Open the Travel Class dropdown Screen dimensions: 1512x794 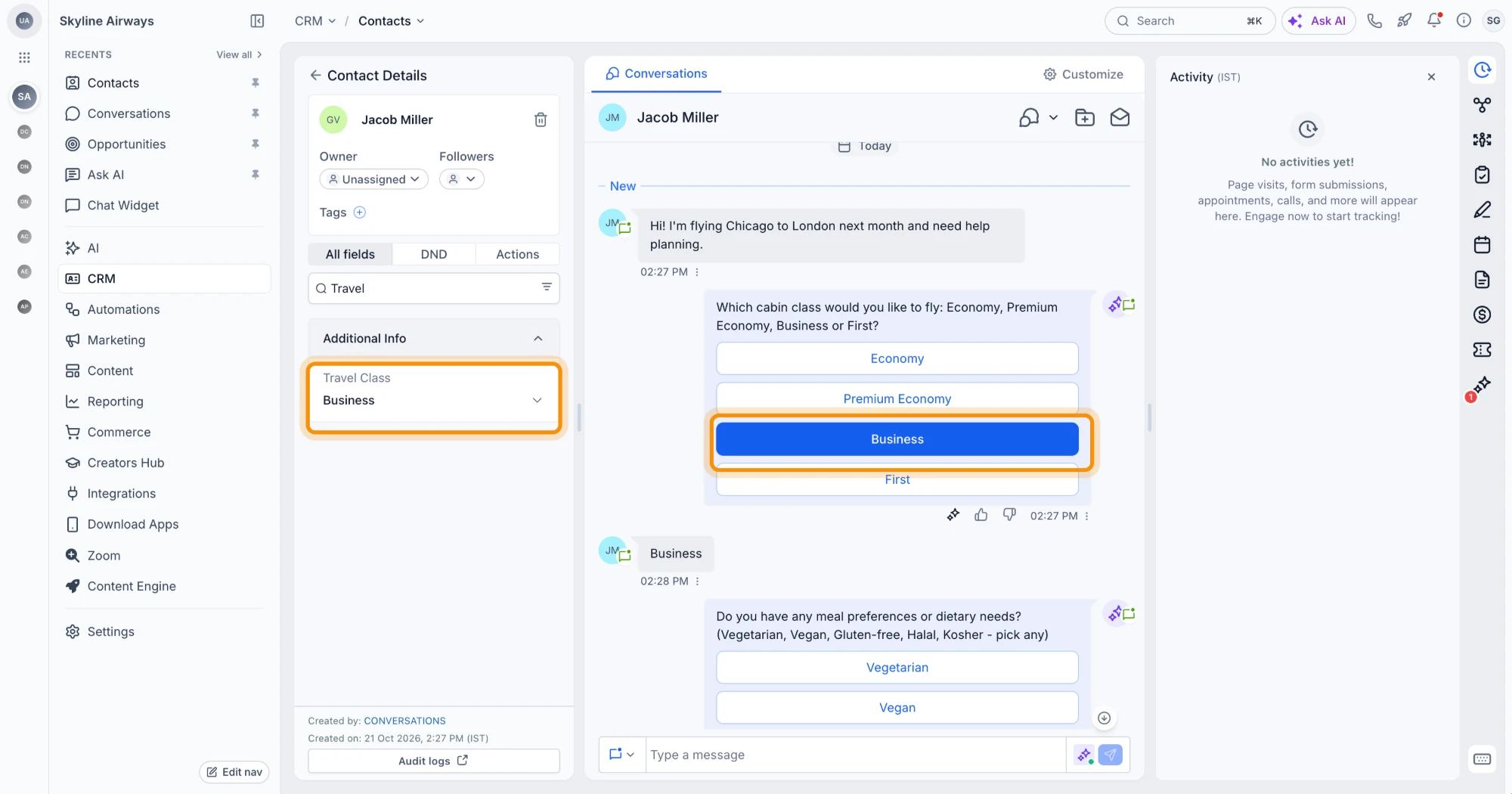(433, 400)
